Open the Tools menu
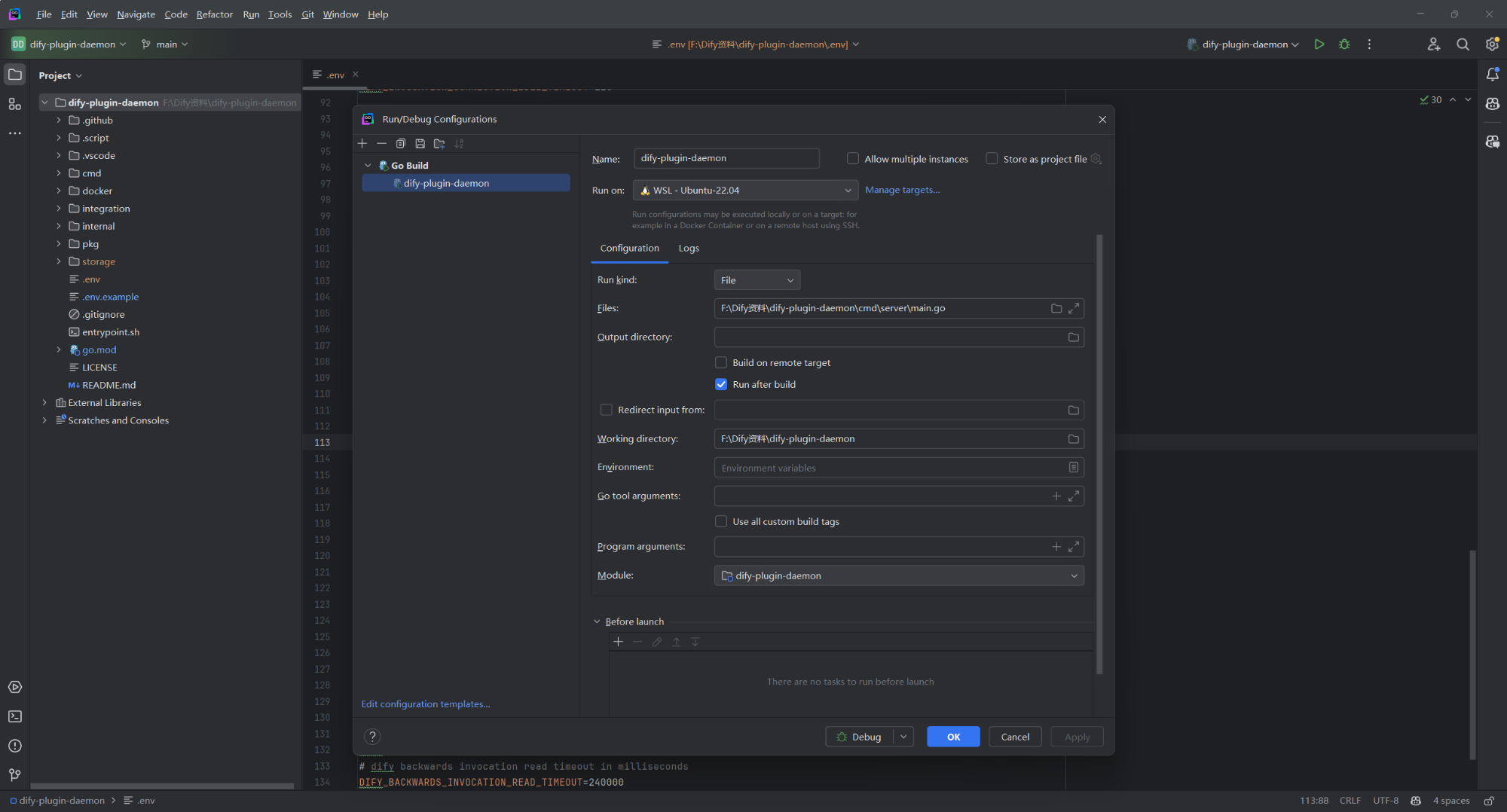 pyautogui.click(x=280, y=14)
